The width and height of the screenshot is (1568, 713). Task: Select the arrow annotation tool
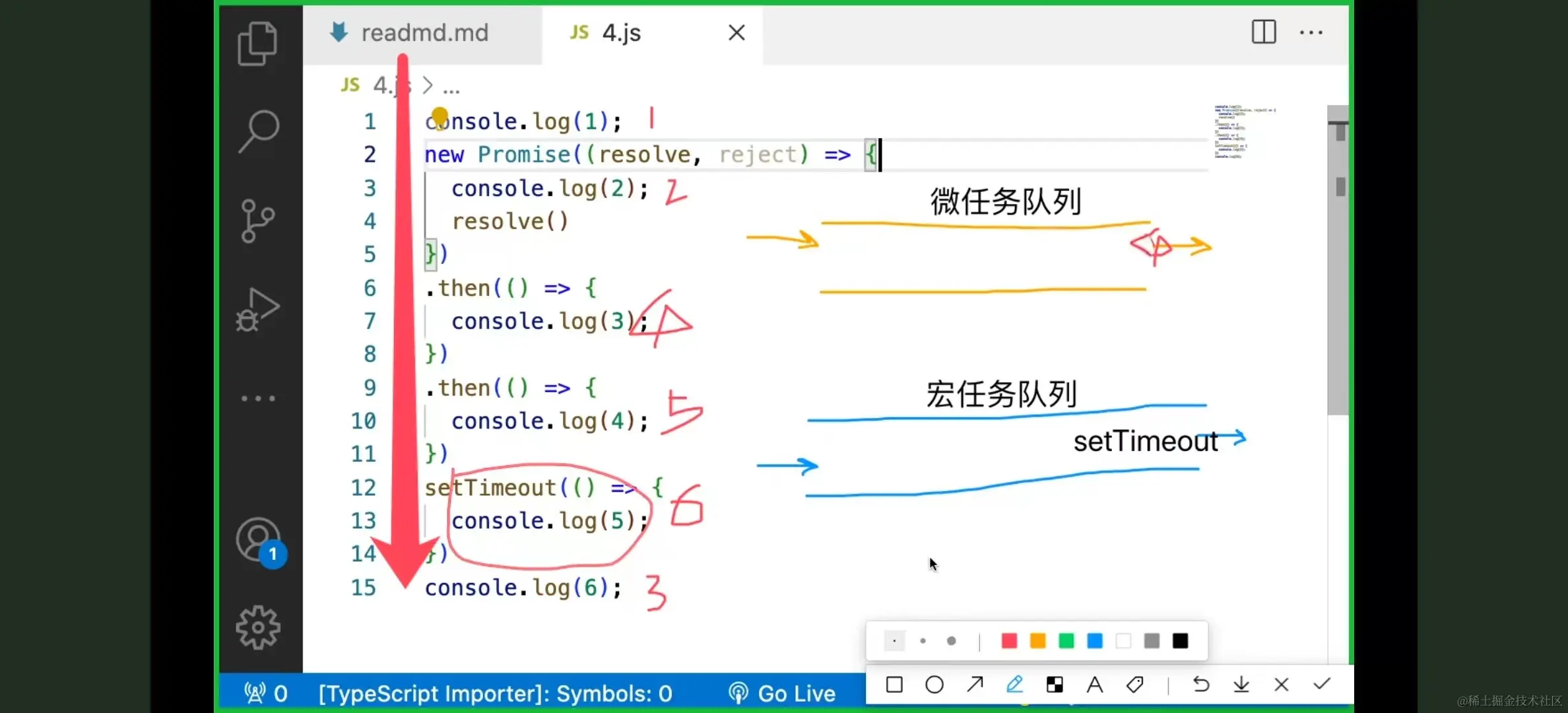click(975, 685)
